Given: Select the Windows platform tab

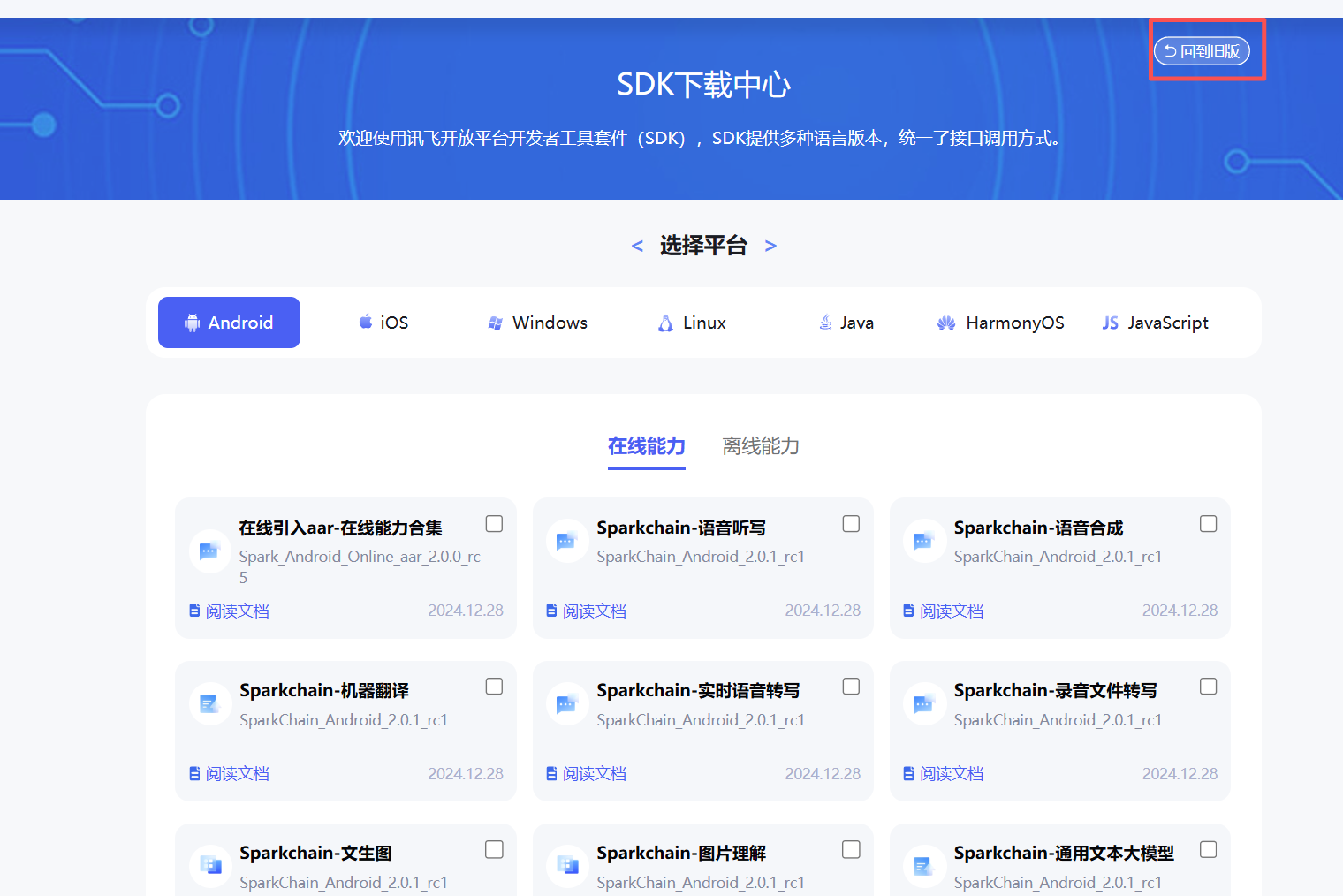Looking at the screenshot, I should pyautogui.click(x=537, y=323).
